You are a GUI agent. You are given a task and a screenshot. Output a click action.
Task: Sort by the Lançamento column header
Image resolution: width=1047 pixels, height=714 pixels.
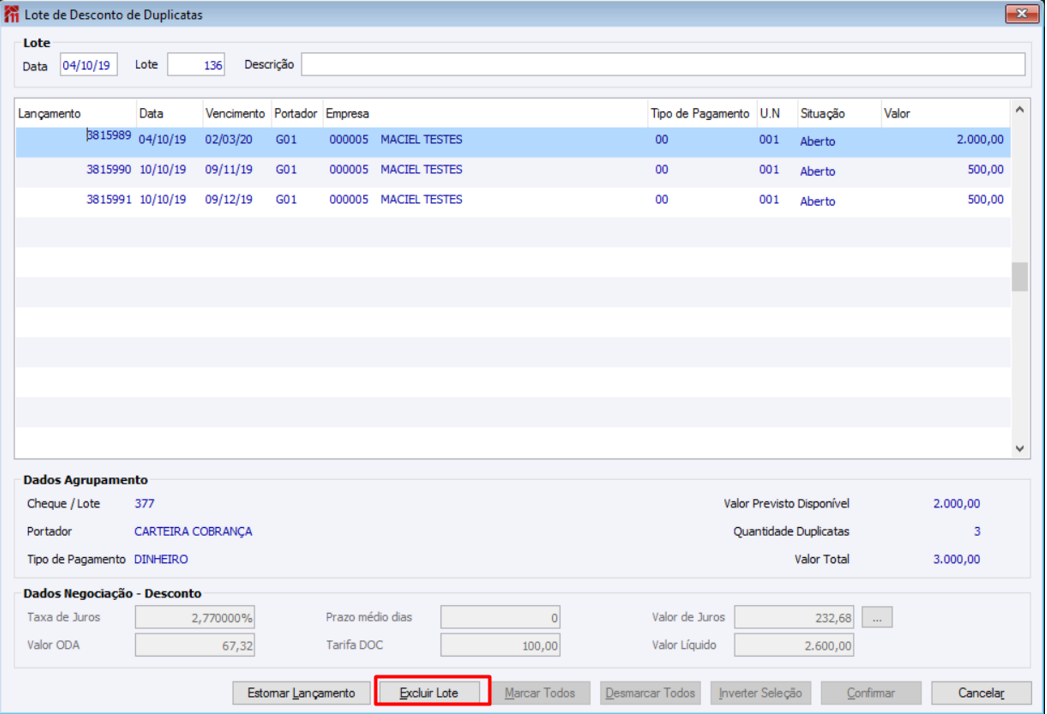pos(75,114)
